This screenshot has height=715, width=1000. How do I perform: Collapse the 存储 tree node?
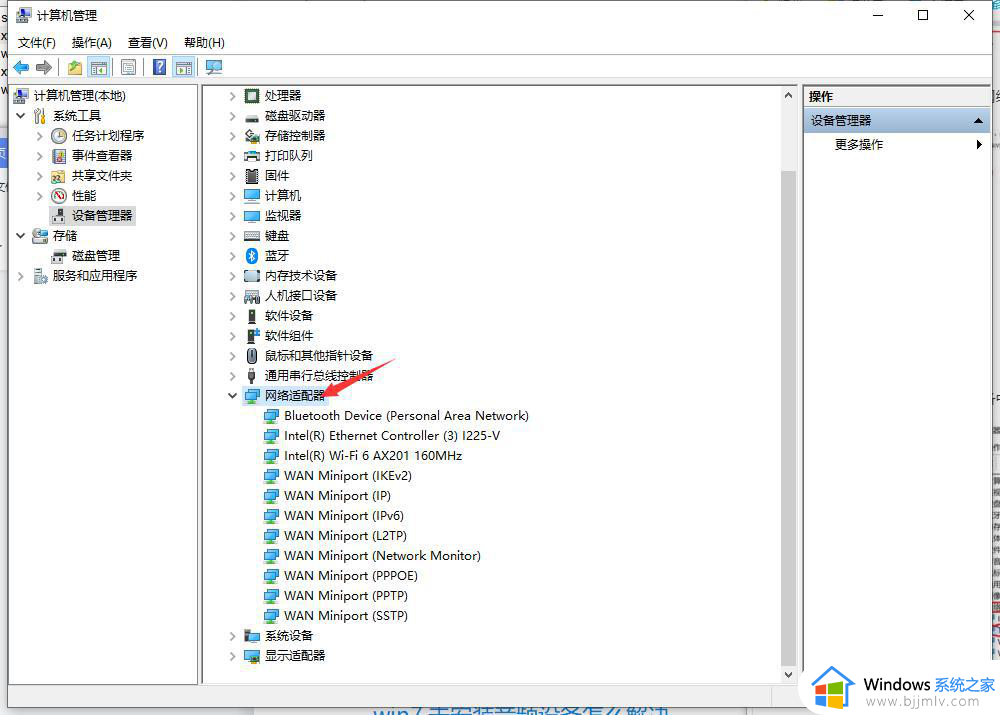20,235
